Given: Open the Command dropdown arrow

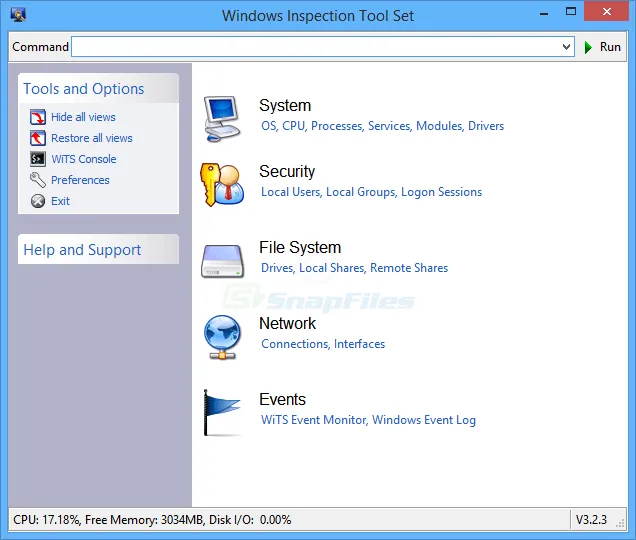Looking at the screenshot, I should 567,47.
